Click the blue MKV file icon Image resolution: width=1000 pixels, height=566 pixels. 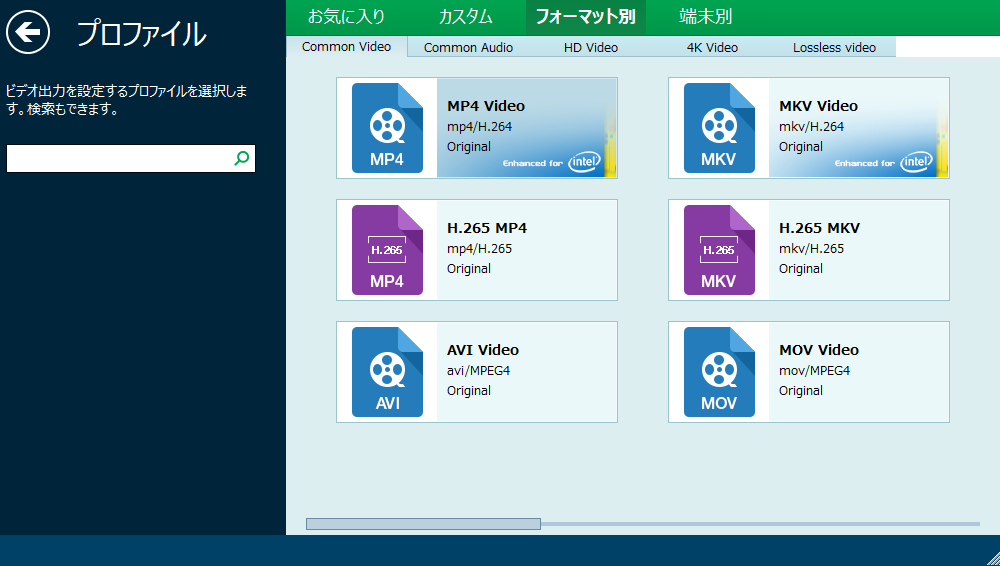[719, 128]
